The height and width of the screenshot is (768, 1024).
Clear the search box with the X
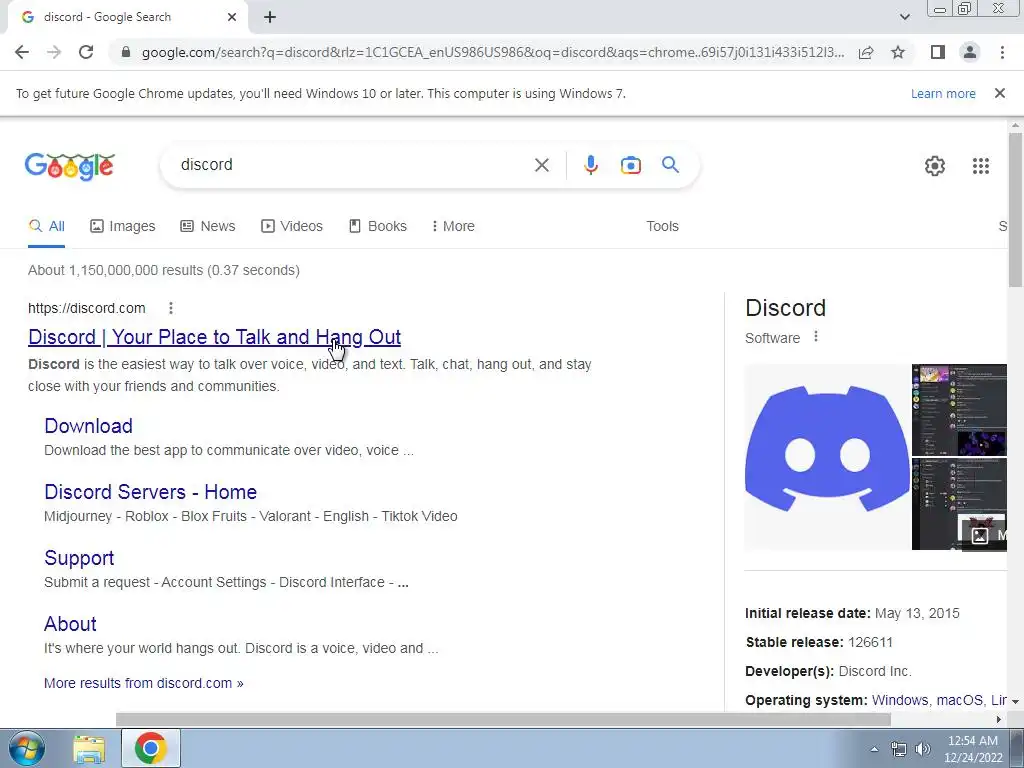[x=541, y=165]
